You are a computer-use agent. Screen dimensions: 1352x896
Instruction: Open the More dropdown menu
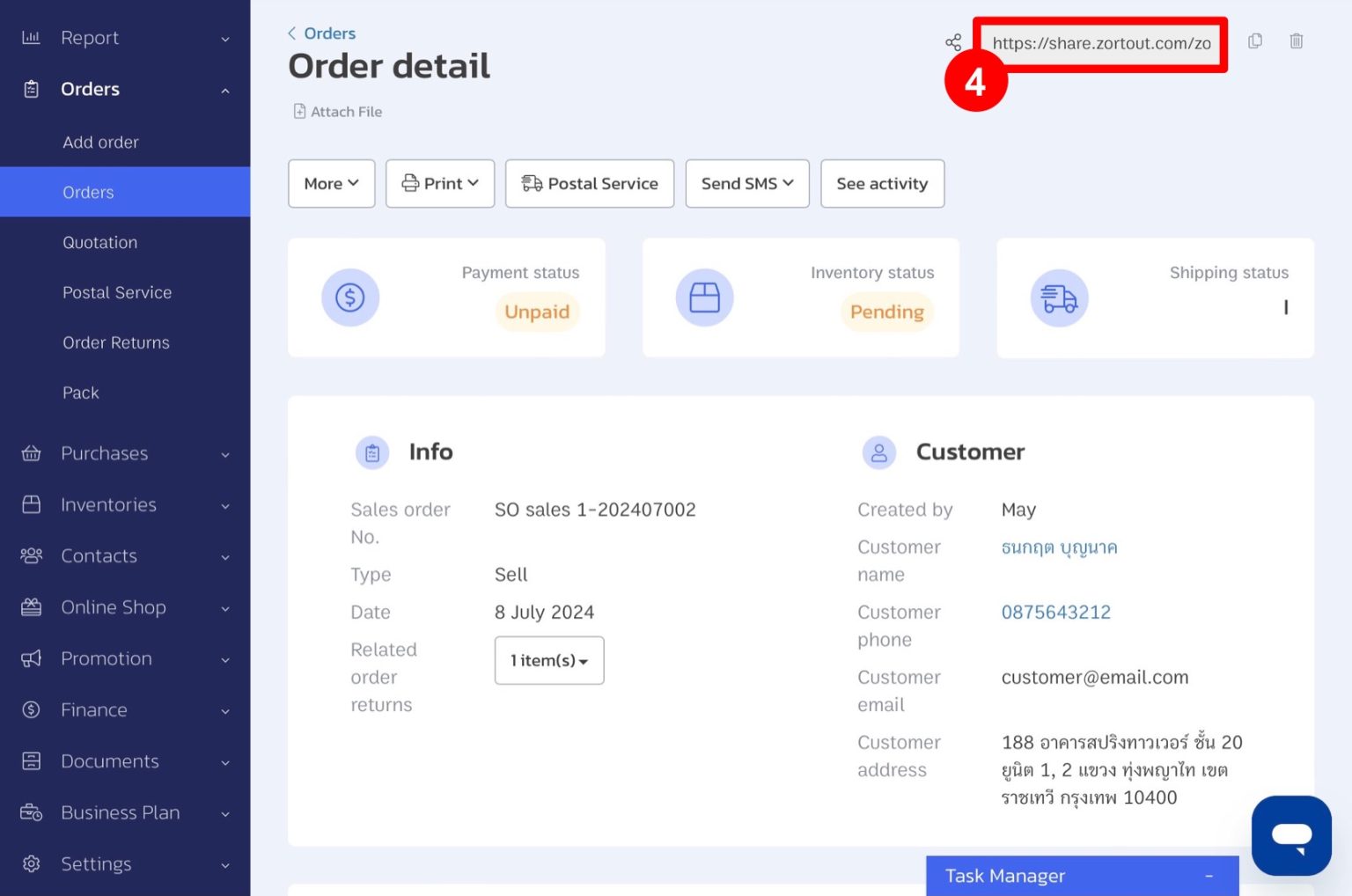[331, 183]
